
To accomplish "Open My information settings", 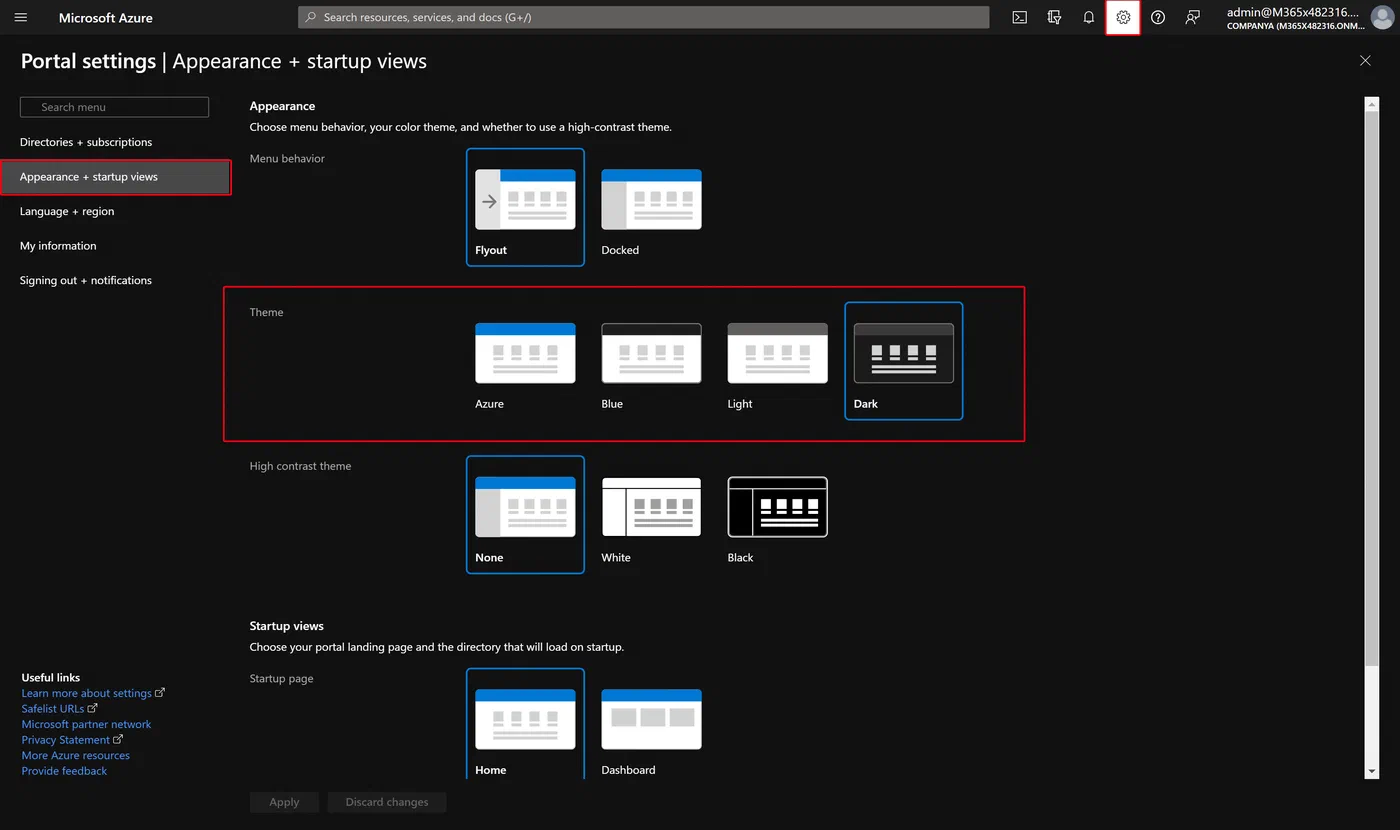I will [58, 246].
